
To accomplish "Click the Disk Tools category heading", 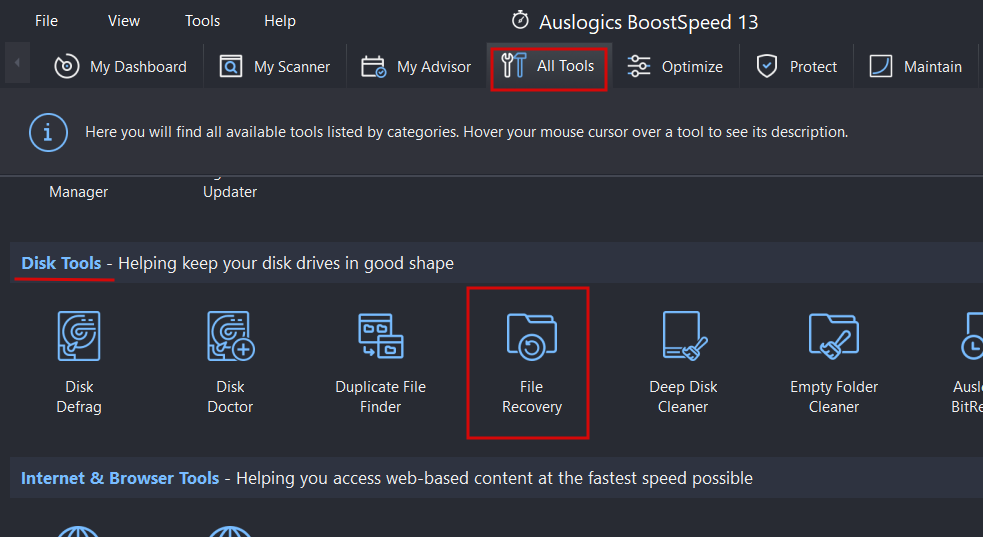I will pyautogui.click(x=61, y=263).
